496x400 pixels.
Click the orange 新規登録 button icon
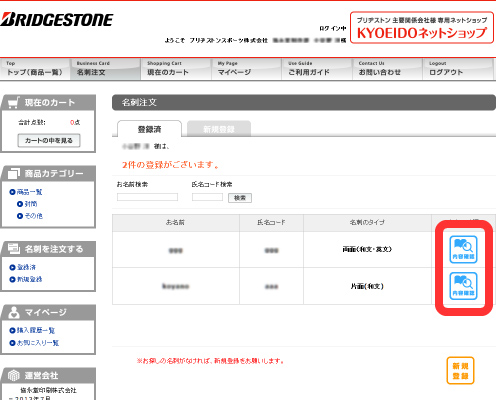click(x=460, y=371)
